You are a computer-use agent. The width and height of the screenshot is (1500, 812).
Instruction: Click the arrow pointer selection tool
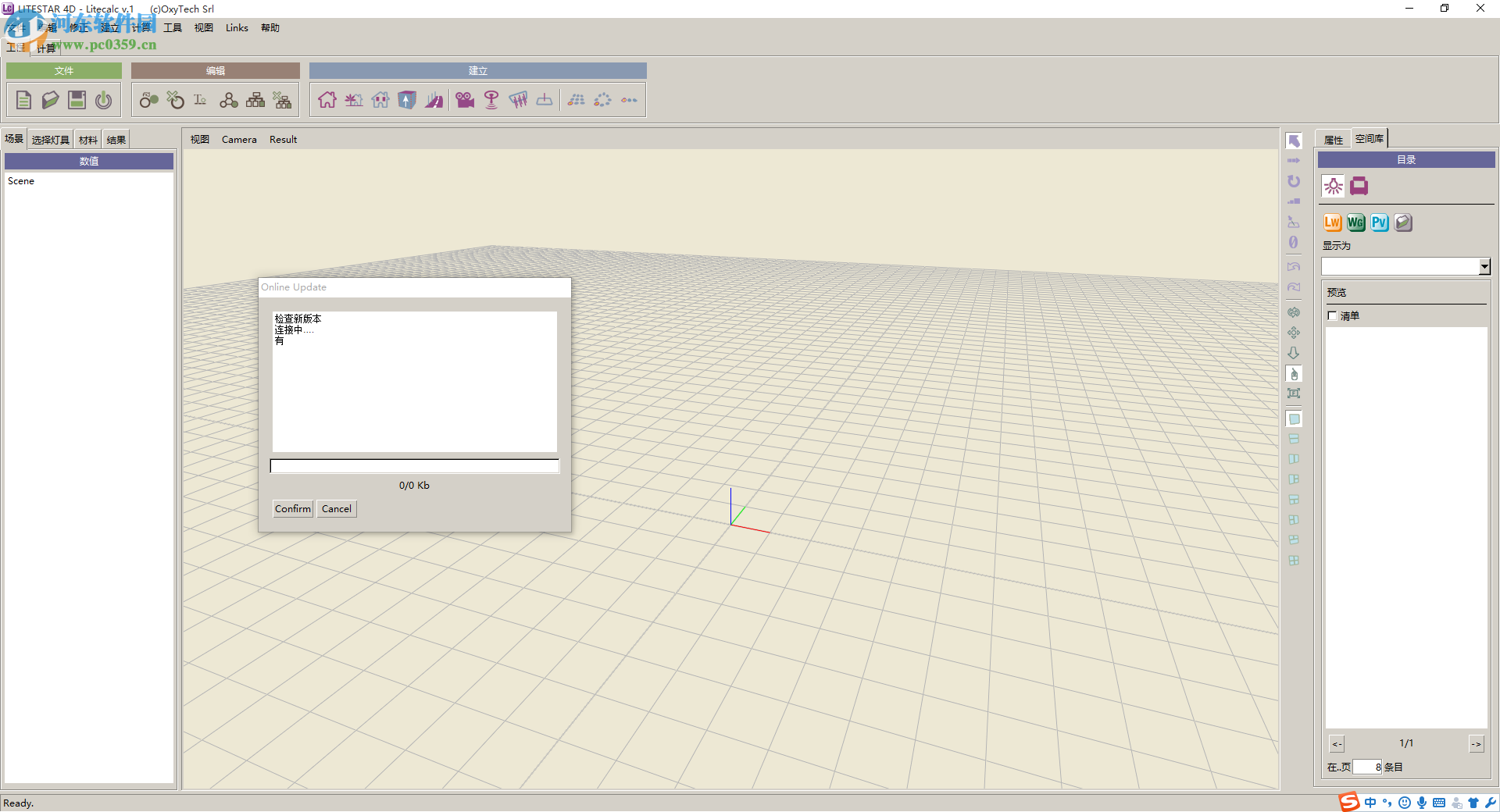point(1294,141)
